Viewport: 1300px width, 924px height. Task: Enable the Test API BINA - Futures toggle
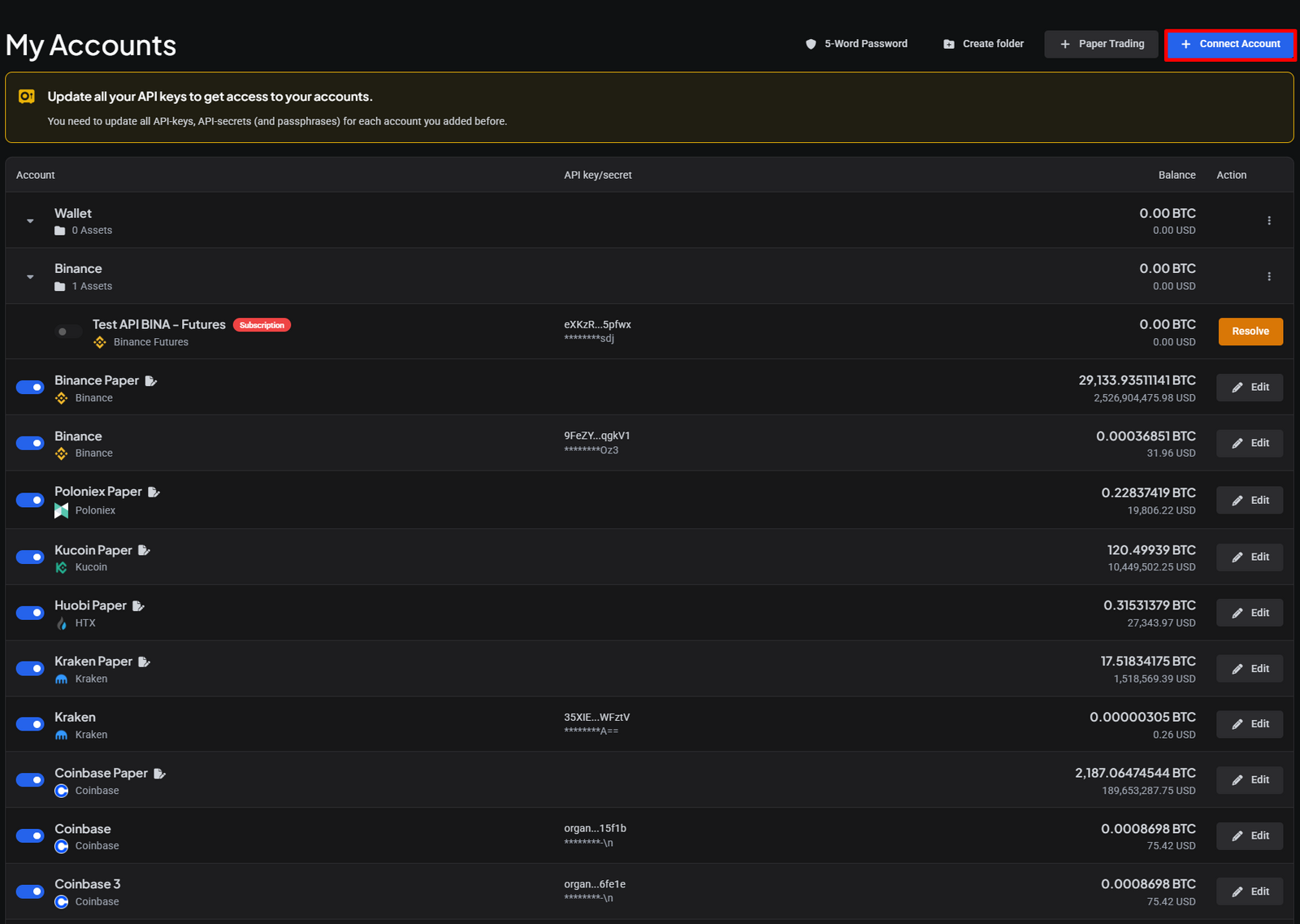click(x=68, y=332)
